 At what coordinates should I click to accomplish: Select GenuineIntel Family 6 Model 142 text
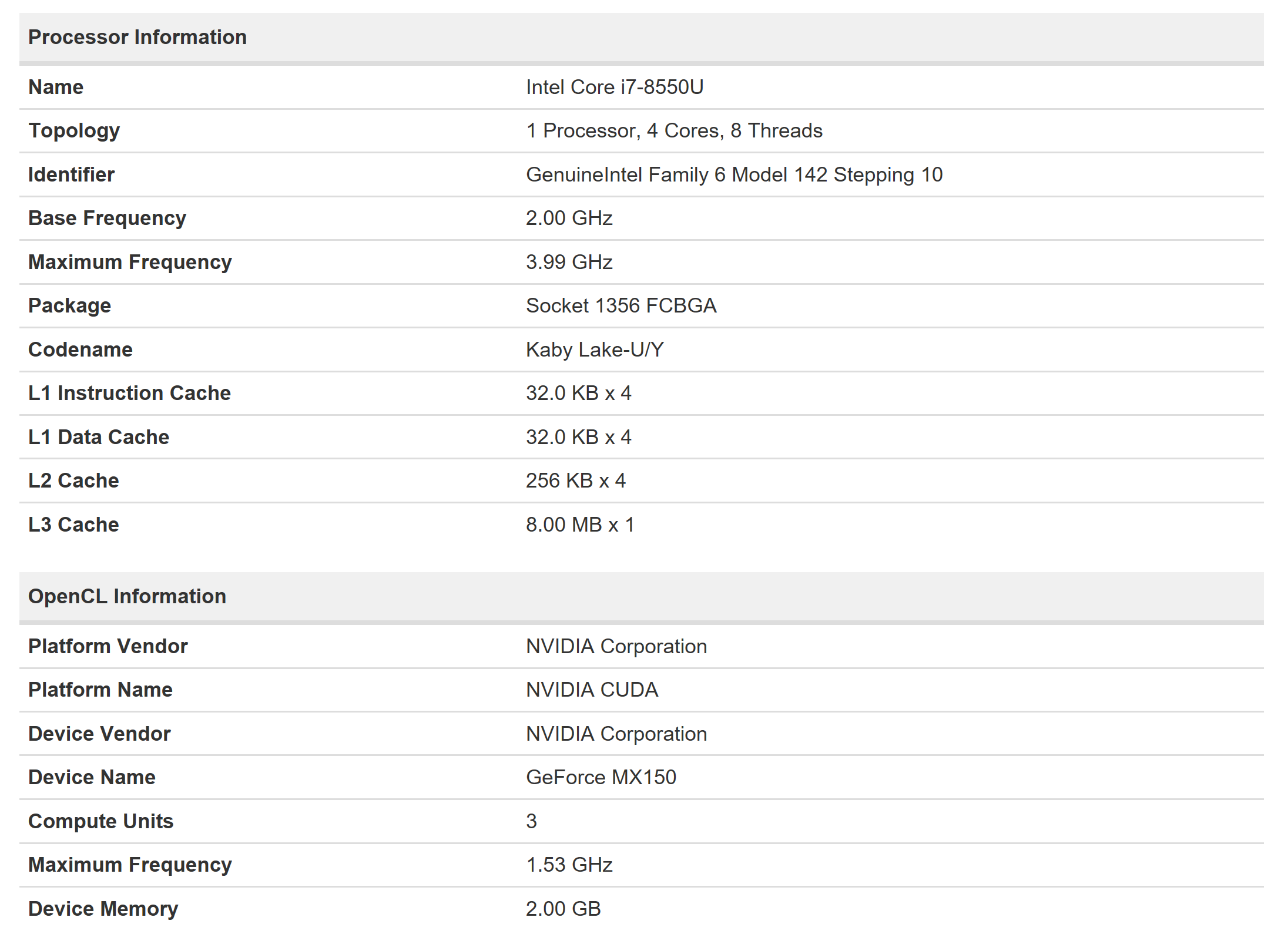(676, 174)
